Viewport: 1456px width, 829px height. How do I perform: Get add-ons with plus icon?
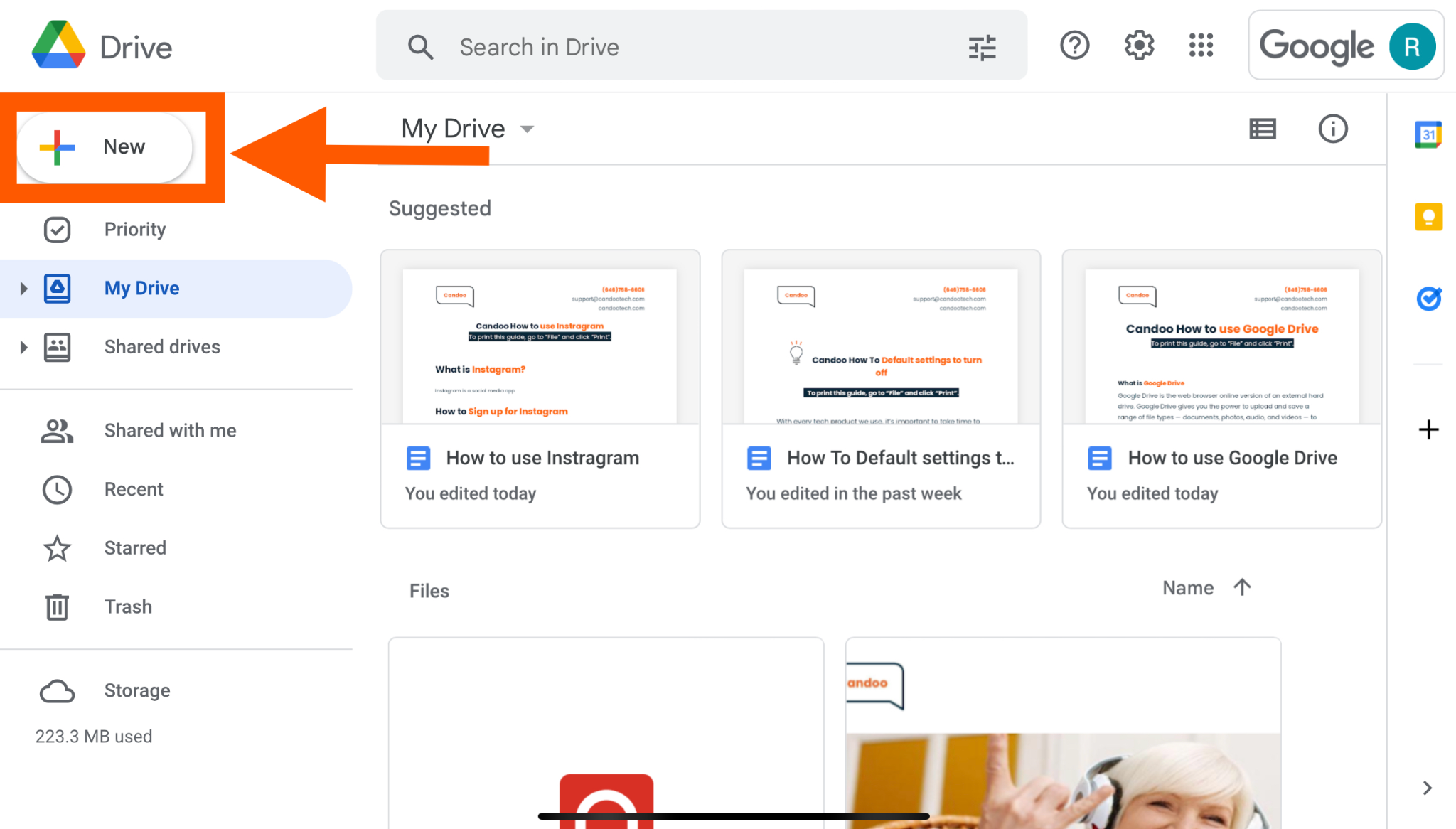click(1428, 429)
